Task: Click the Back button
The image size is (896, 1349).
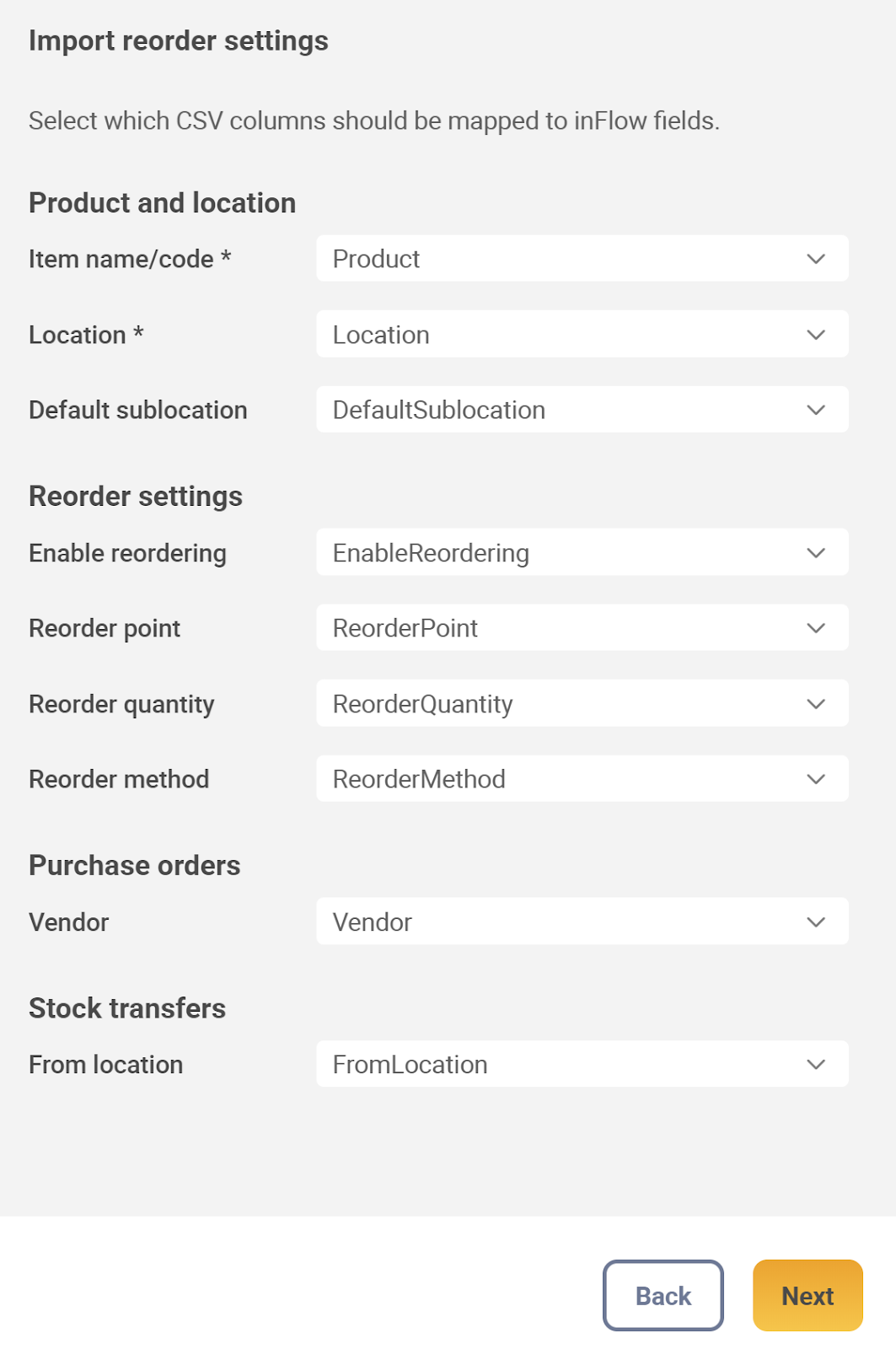Action: point(663,1295)
